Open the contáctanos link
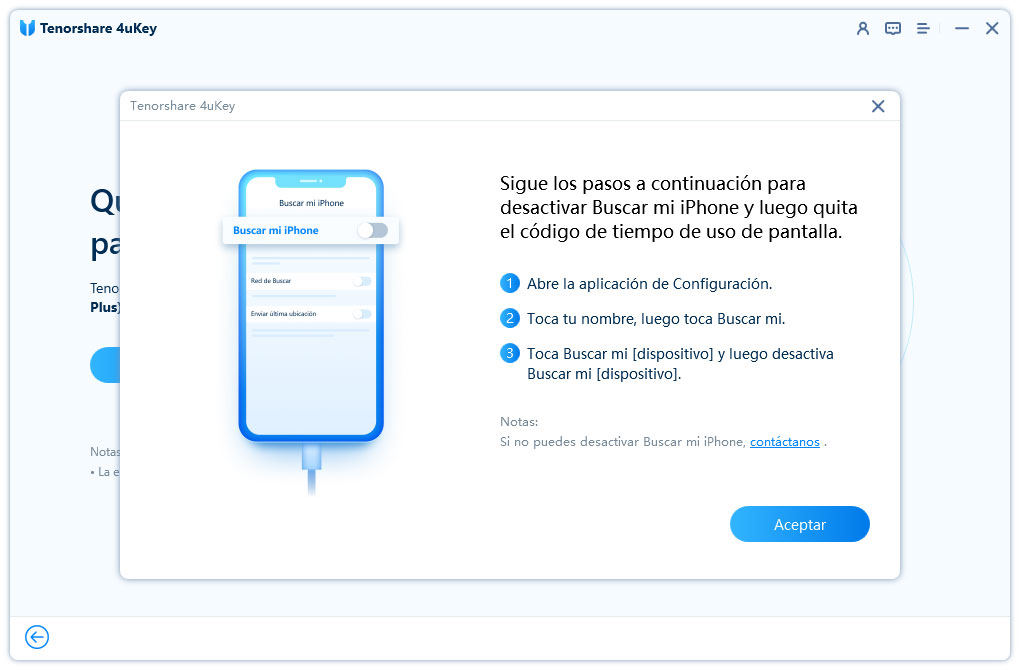Screen dimensions: 1020x670 tap(784, 442)
